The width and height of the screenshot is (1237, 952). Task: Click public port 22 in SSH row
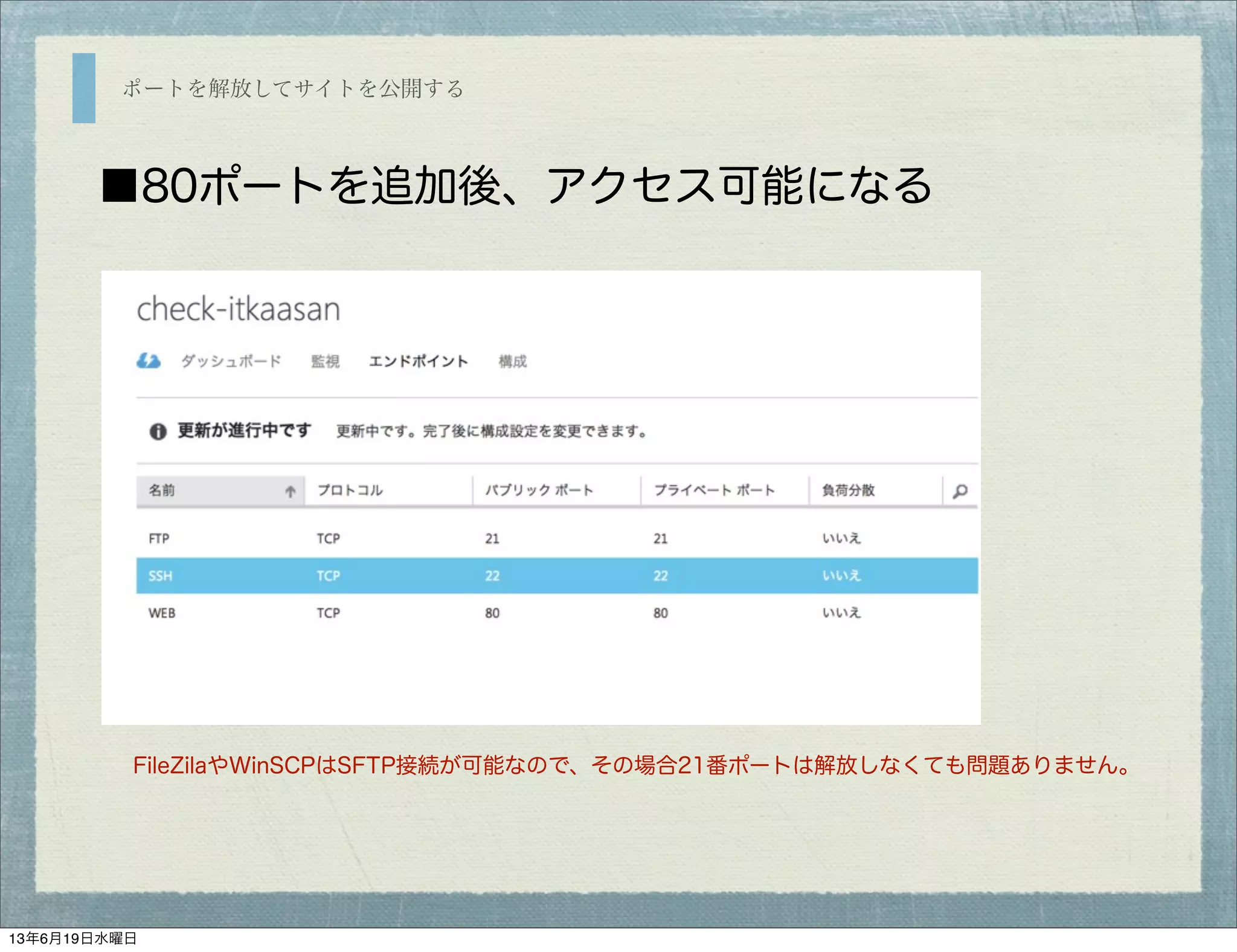point(492,576)
